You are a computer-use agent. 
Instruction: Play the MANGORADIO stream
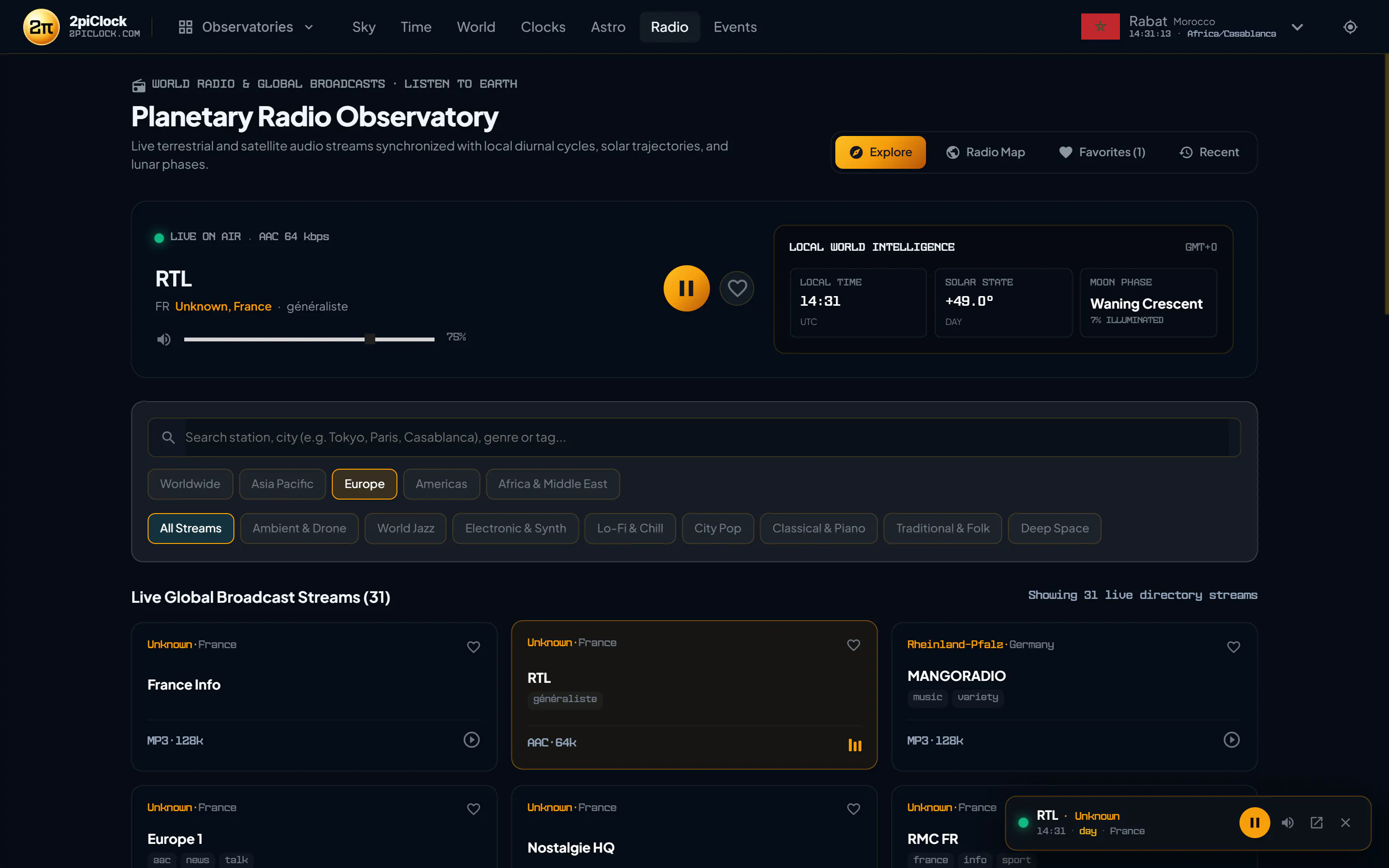pyautogui.click(x=1231, y=739)
